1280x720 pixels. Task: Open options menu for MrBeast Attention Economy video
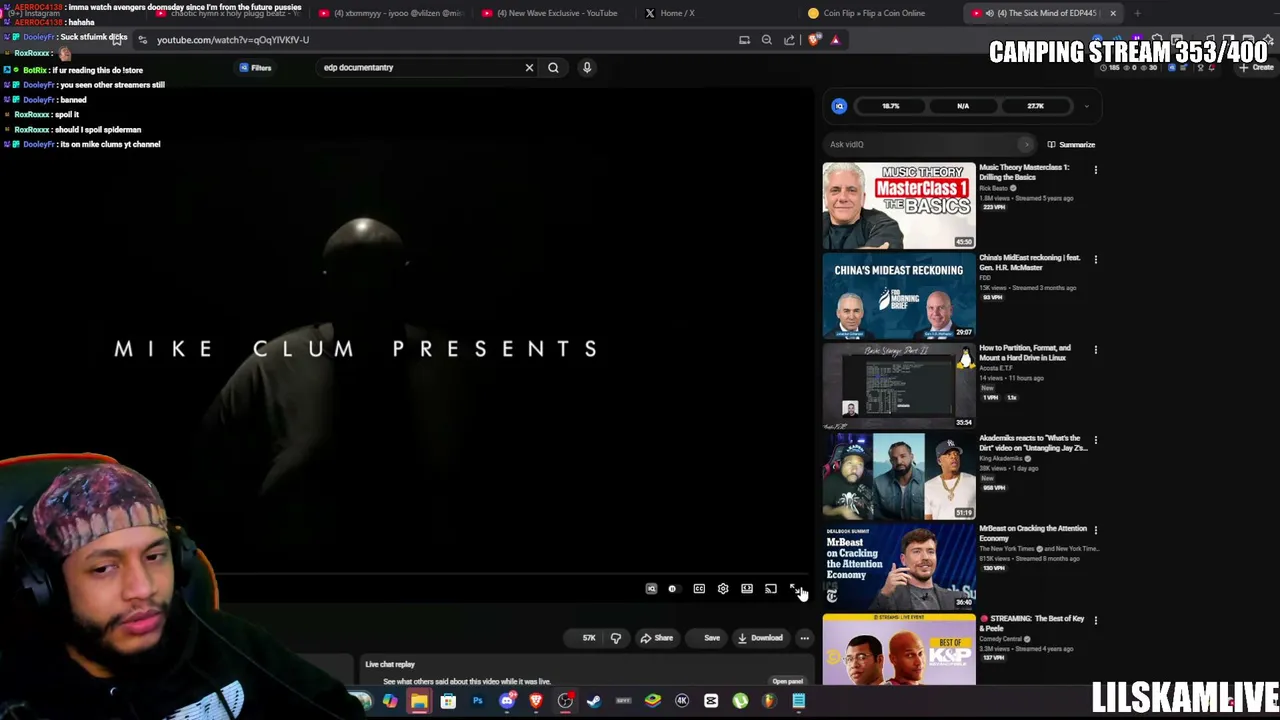tap(1096, 530)
